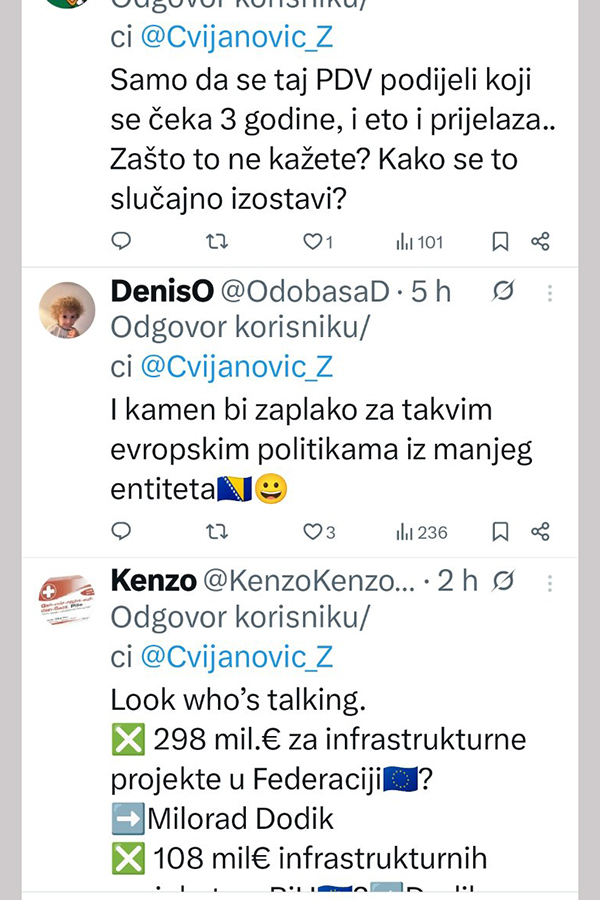The width and height of the screenshot is (600, 900).
Task: Click the Grok icon on Kenzo's tweet
Action: pyautogui.click(x=504, y=581)
